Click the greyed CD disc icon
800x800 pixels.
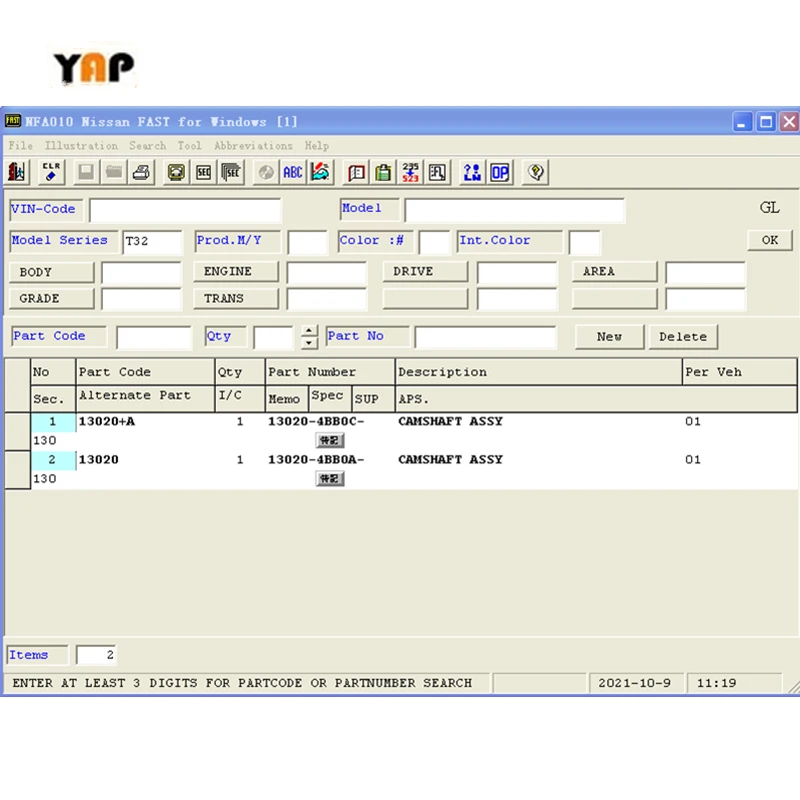coord(265,172)
